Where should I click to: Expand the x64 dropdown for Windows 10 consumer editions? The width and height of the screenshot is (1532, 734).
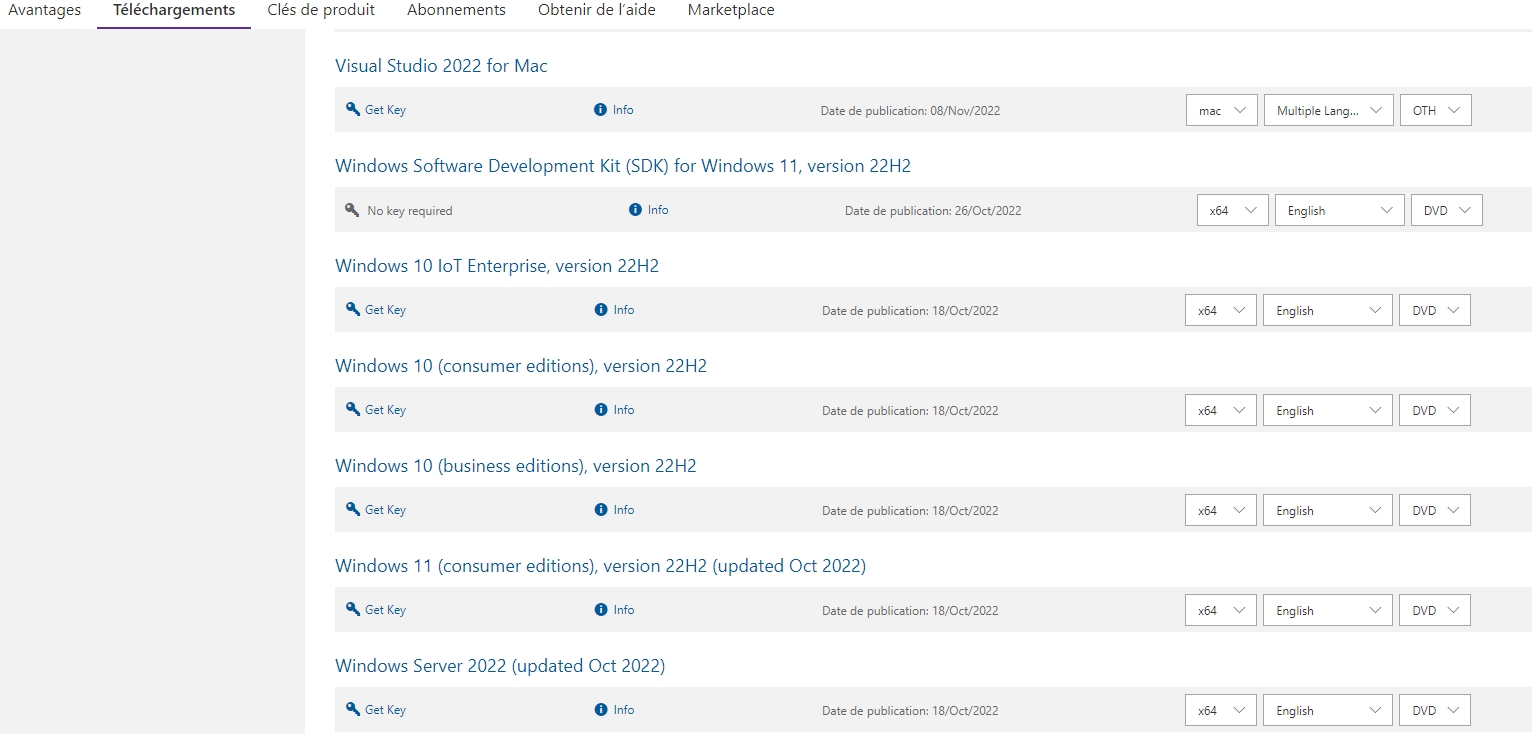tap(1221, 410)
